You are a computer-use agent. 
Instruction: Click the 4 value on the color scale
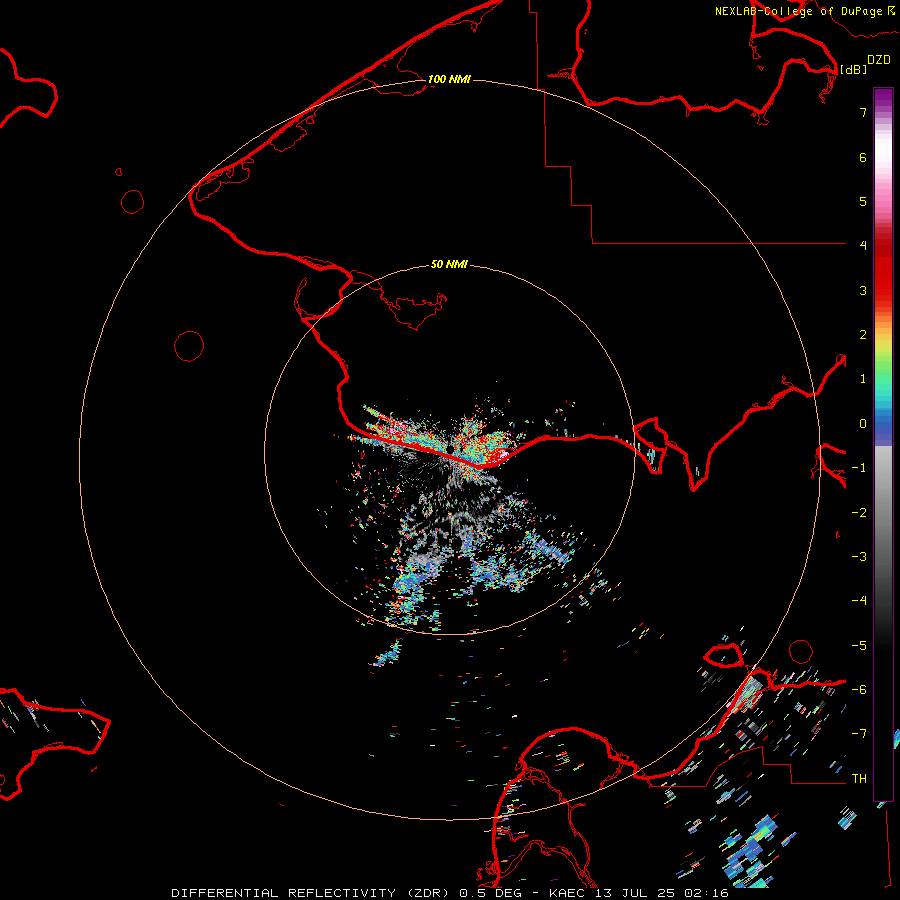click(863, 246)
